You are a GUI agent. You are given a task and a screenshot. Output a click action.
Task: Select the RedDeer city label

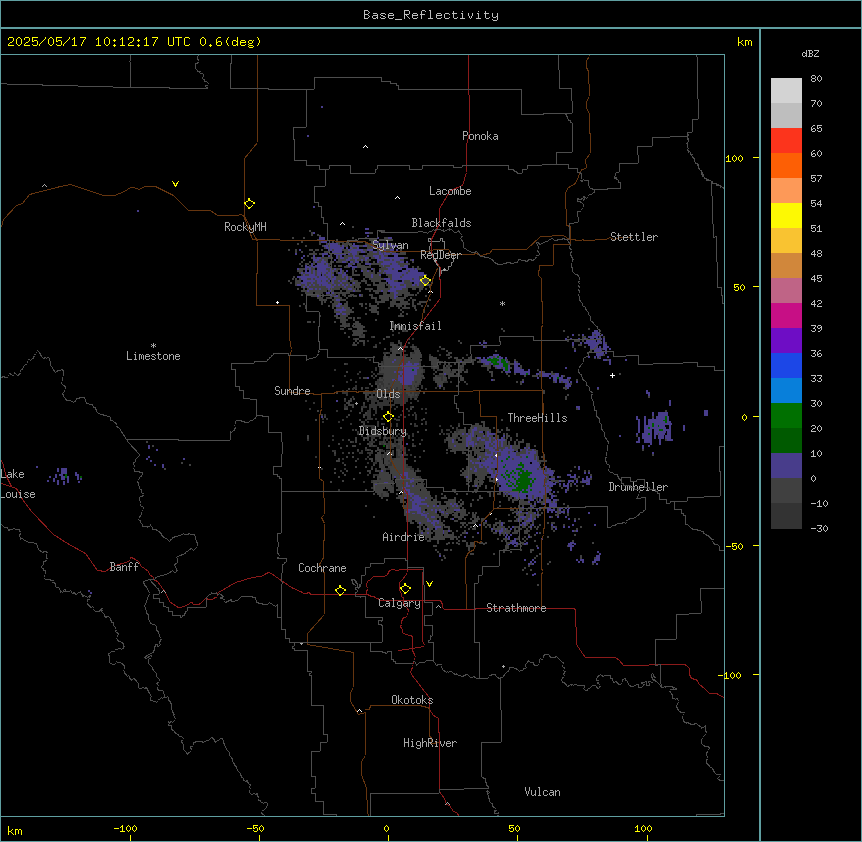440,255
